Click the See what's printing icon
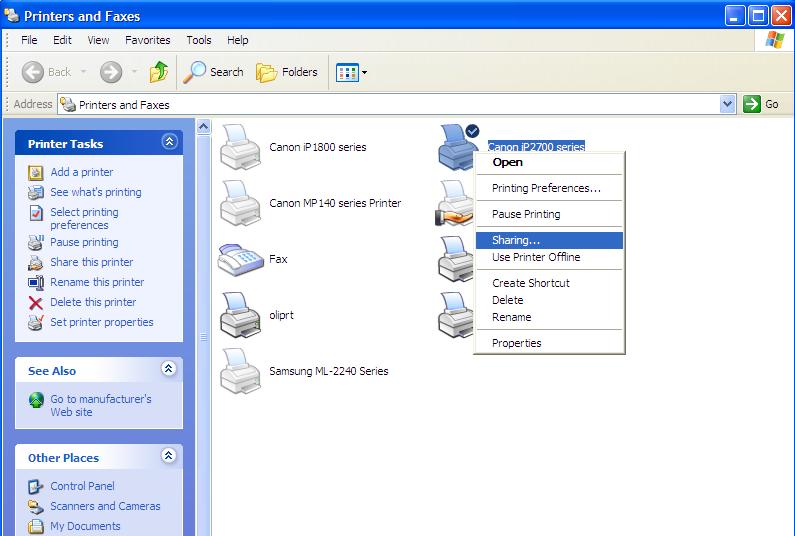The height and width of the screenshot is (536, 795). tap(35, 193)
